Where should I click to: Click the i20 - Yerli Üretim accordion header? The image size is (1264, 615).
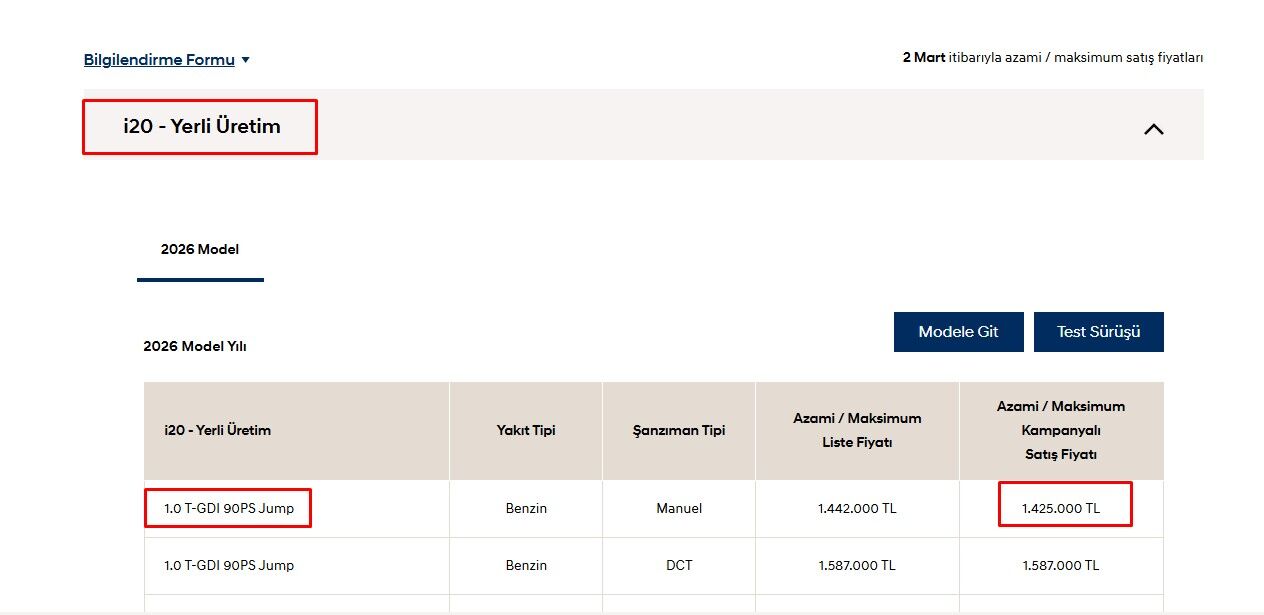[200, 127]
